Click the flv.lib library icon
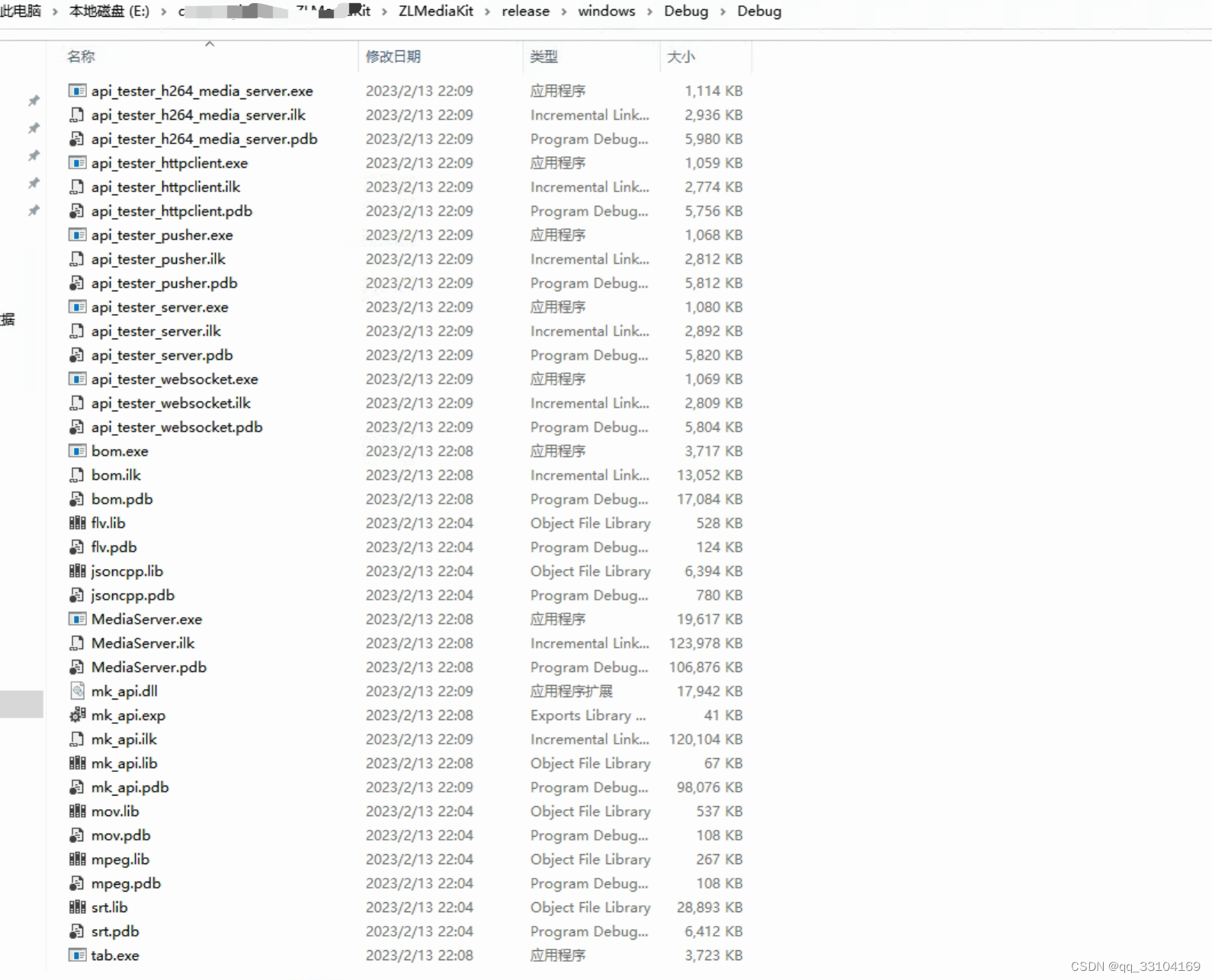The width and height of the screenshot is (1212, 980). click(77, 523)
